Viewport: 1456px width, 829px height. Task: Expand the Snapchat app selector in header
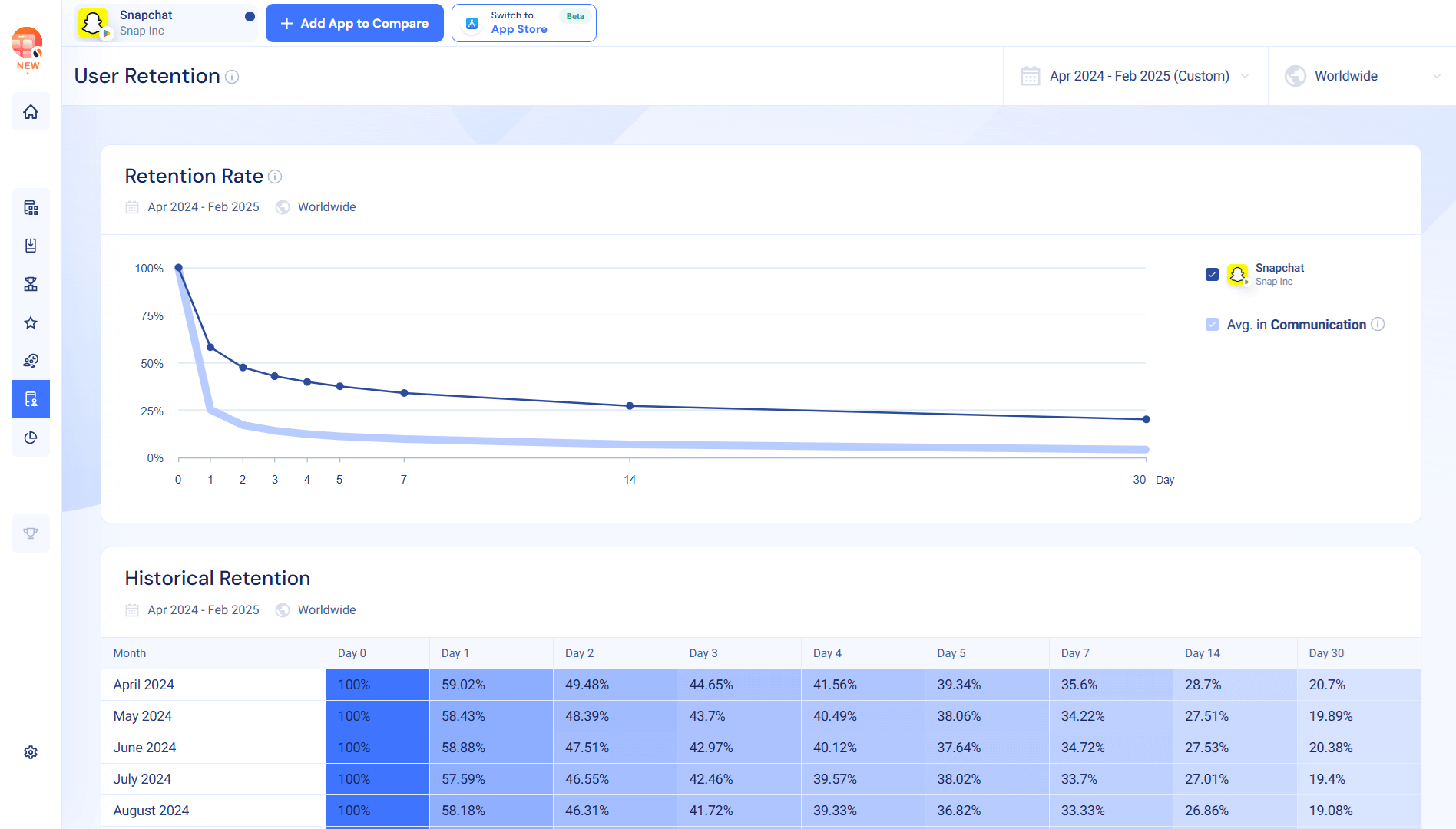(x=165, y=23)
